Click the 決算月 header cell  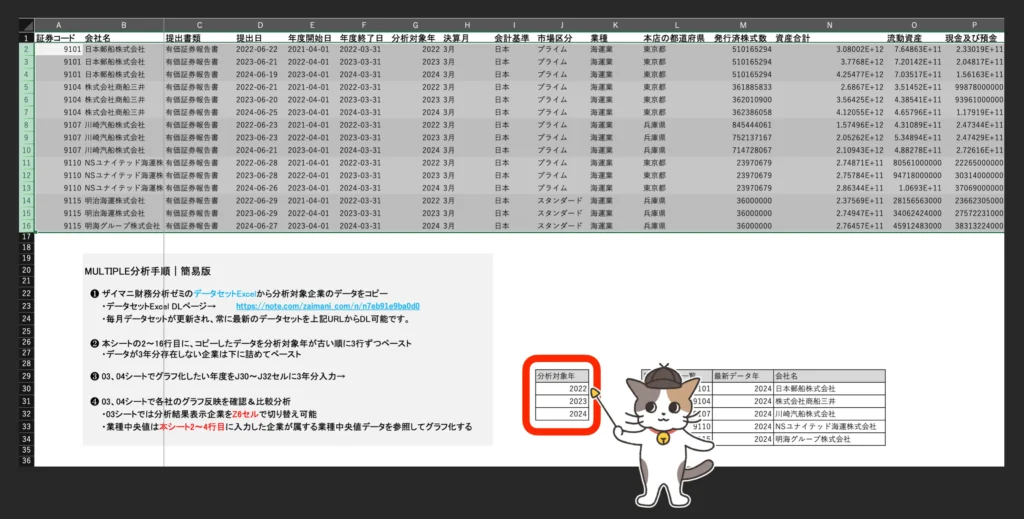click(x=467, y=39)
